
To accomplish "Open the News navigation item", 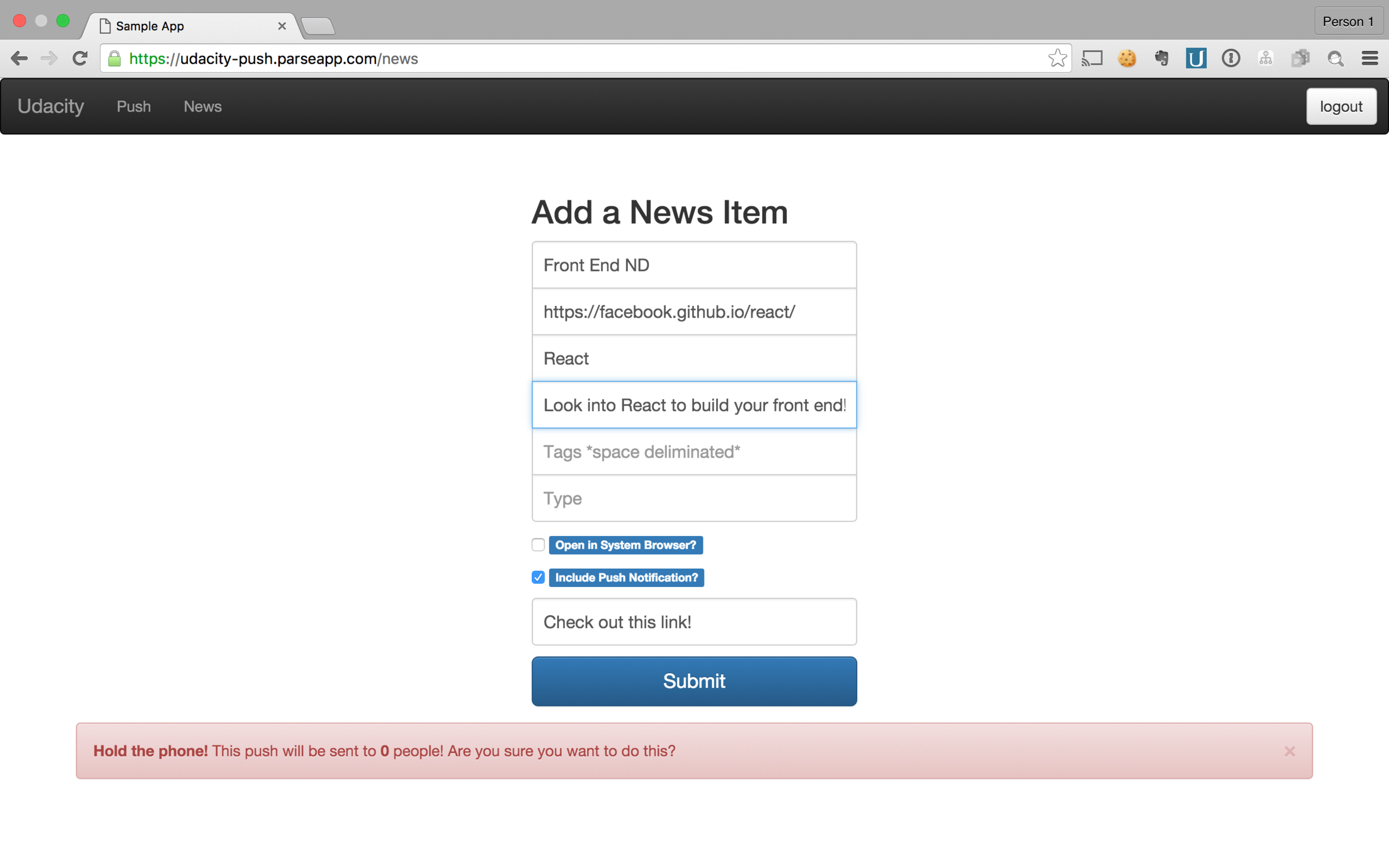I will coord(202,106).
